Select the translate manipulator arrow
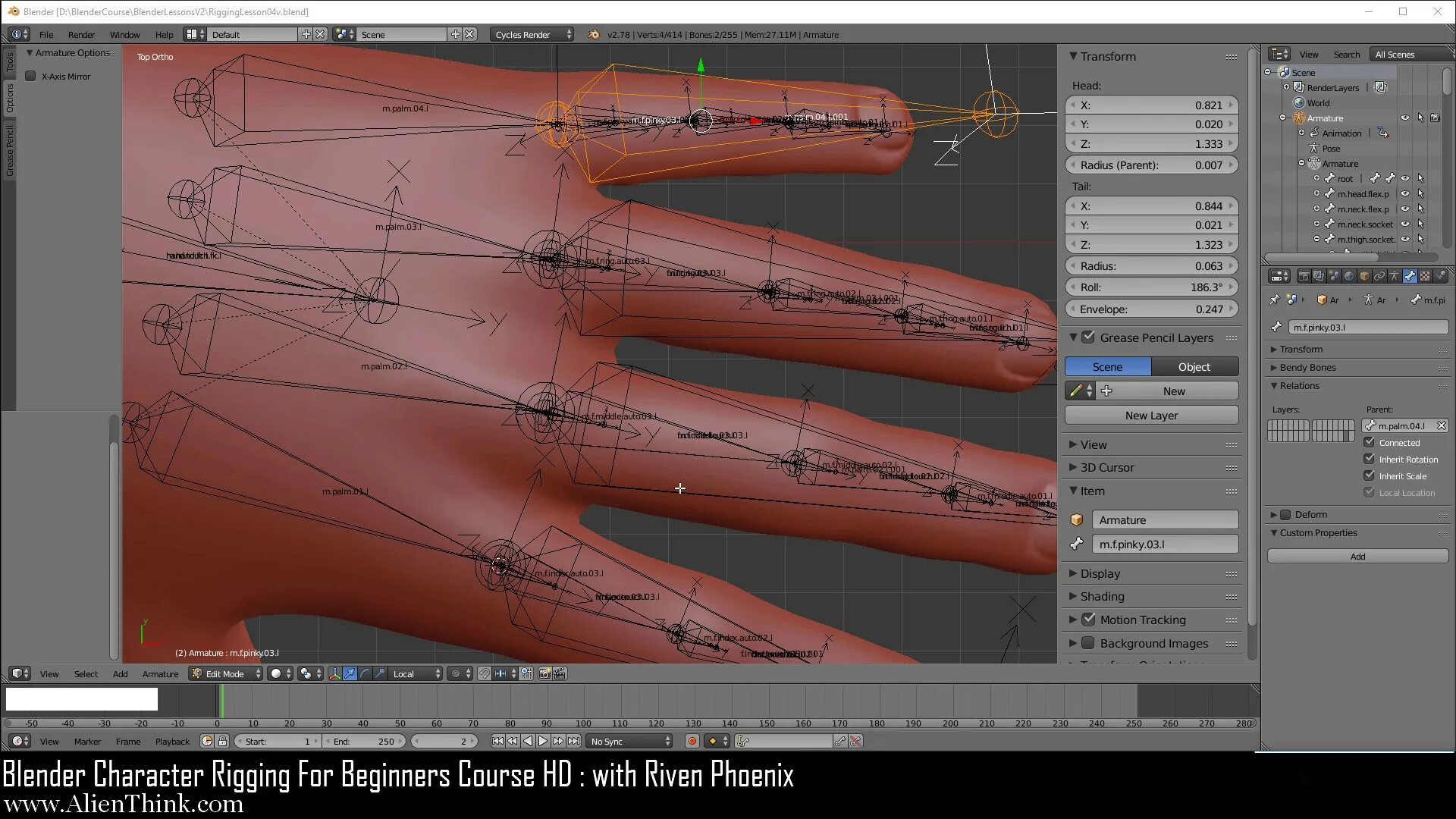 click(350, 673)
